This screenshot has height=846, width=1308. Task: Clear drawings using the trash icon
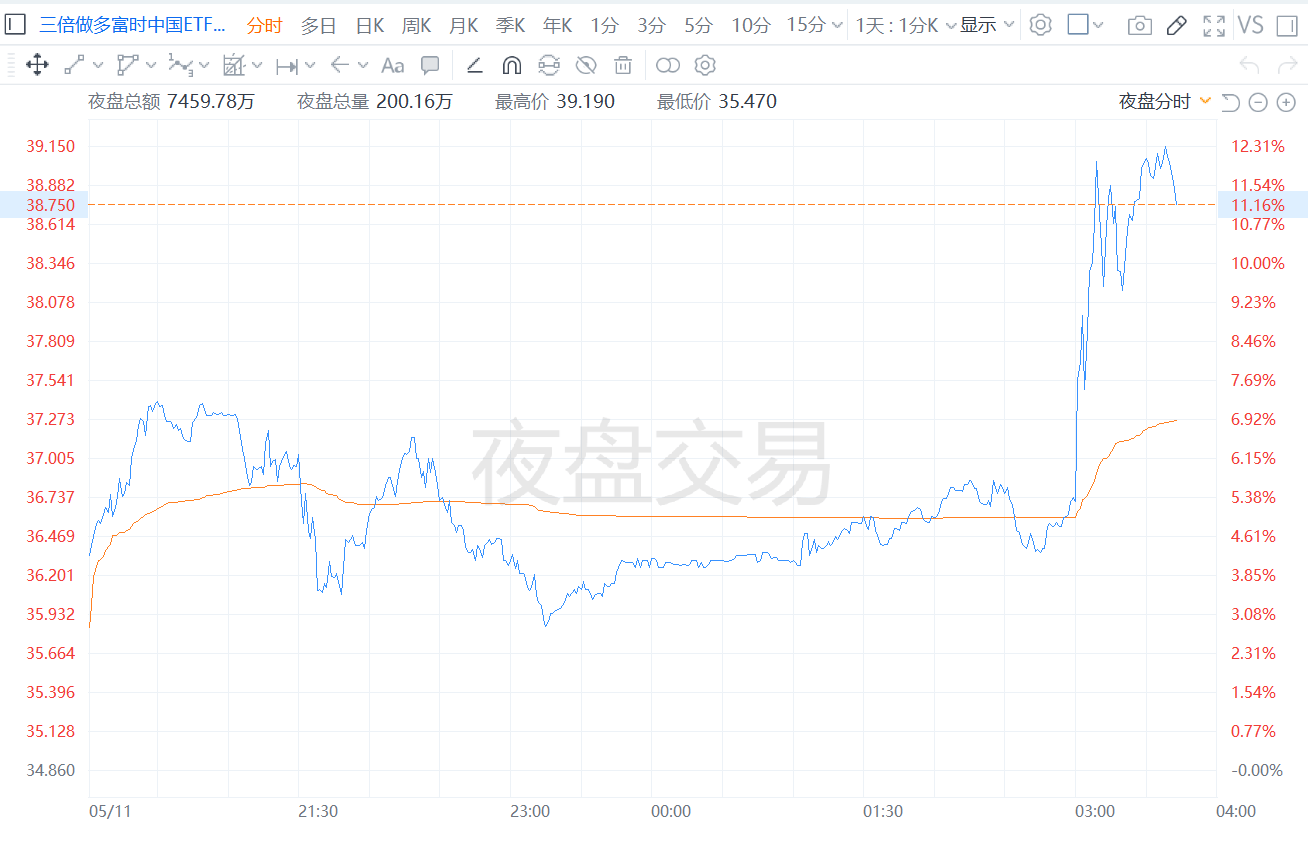coord(622,65)
